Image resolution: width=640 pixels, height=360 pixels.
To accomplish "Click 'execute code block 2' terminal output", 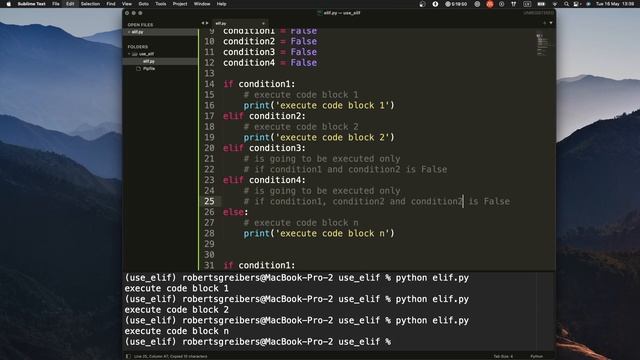I will 177,310.
